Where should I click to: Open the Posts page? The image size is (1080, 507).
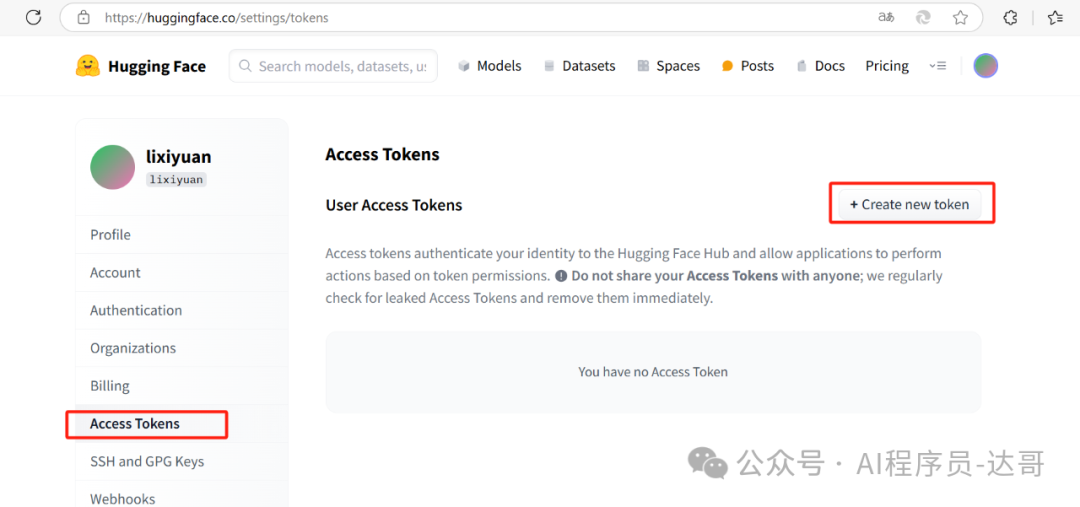click(748, 66)
